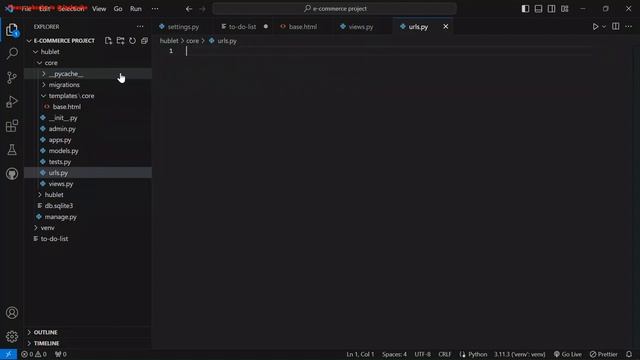
Task: Open run options dropdown arrow
Action: pos(604,27)
